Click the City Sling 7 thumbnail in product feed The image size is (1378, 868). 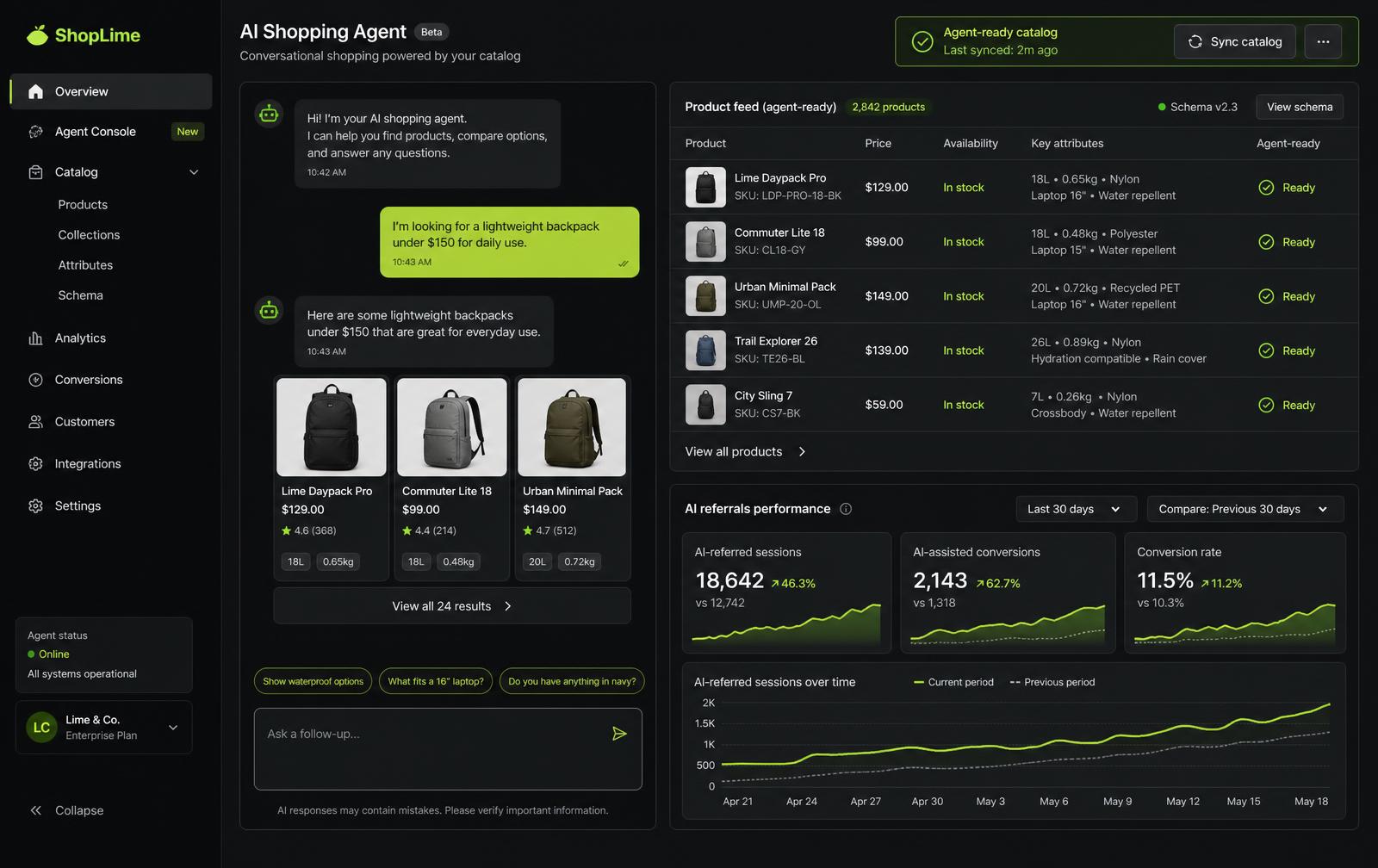[705, 405]
